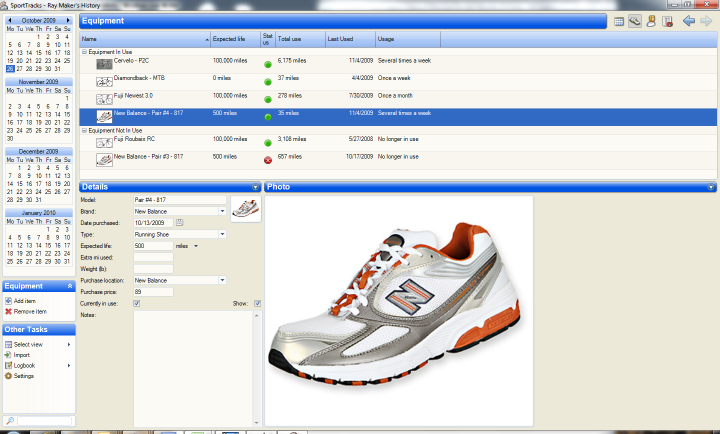Sort by the Expected life column header
Viewport: 720px width, 434px height.
click(235, 39)
